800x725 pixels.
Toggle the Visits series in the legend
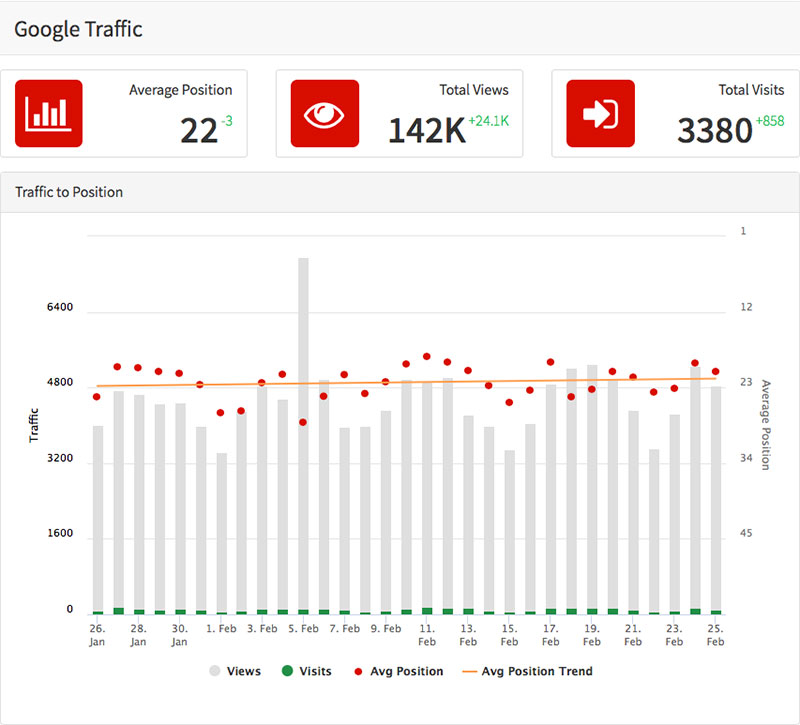tap(307, 671)
